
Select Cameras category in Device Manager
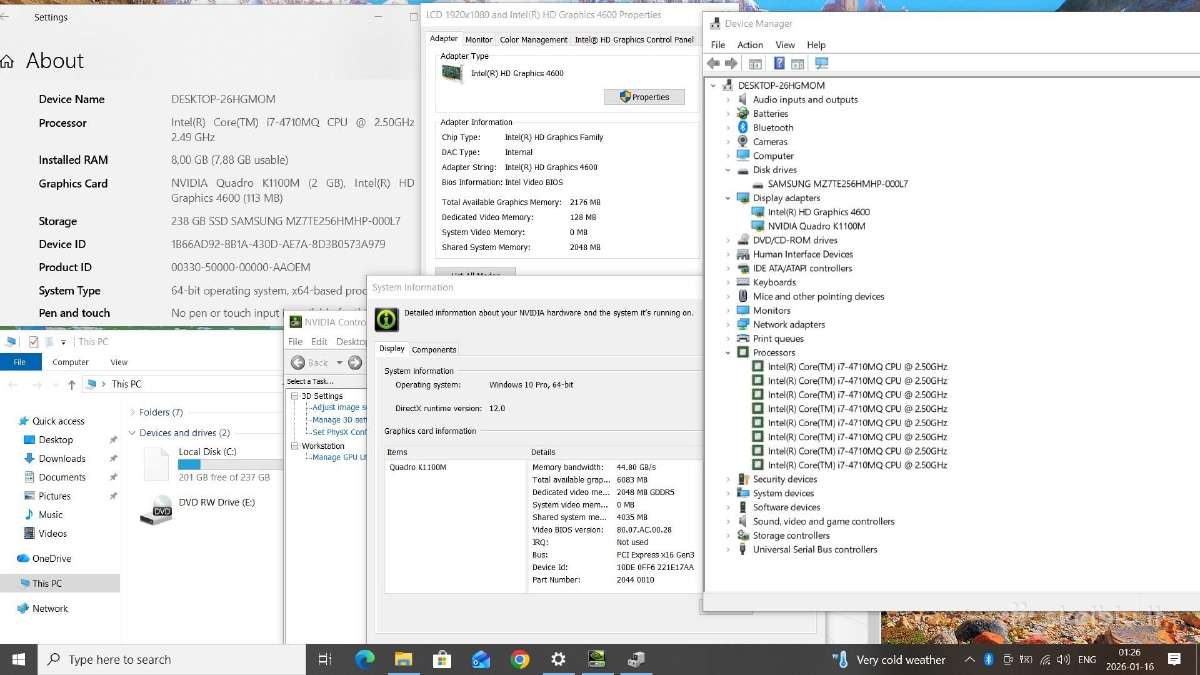tap(770, 142)
